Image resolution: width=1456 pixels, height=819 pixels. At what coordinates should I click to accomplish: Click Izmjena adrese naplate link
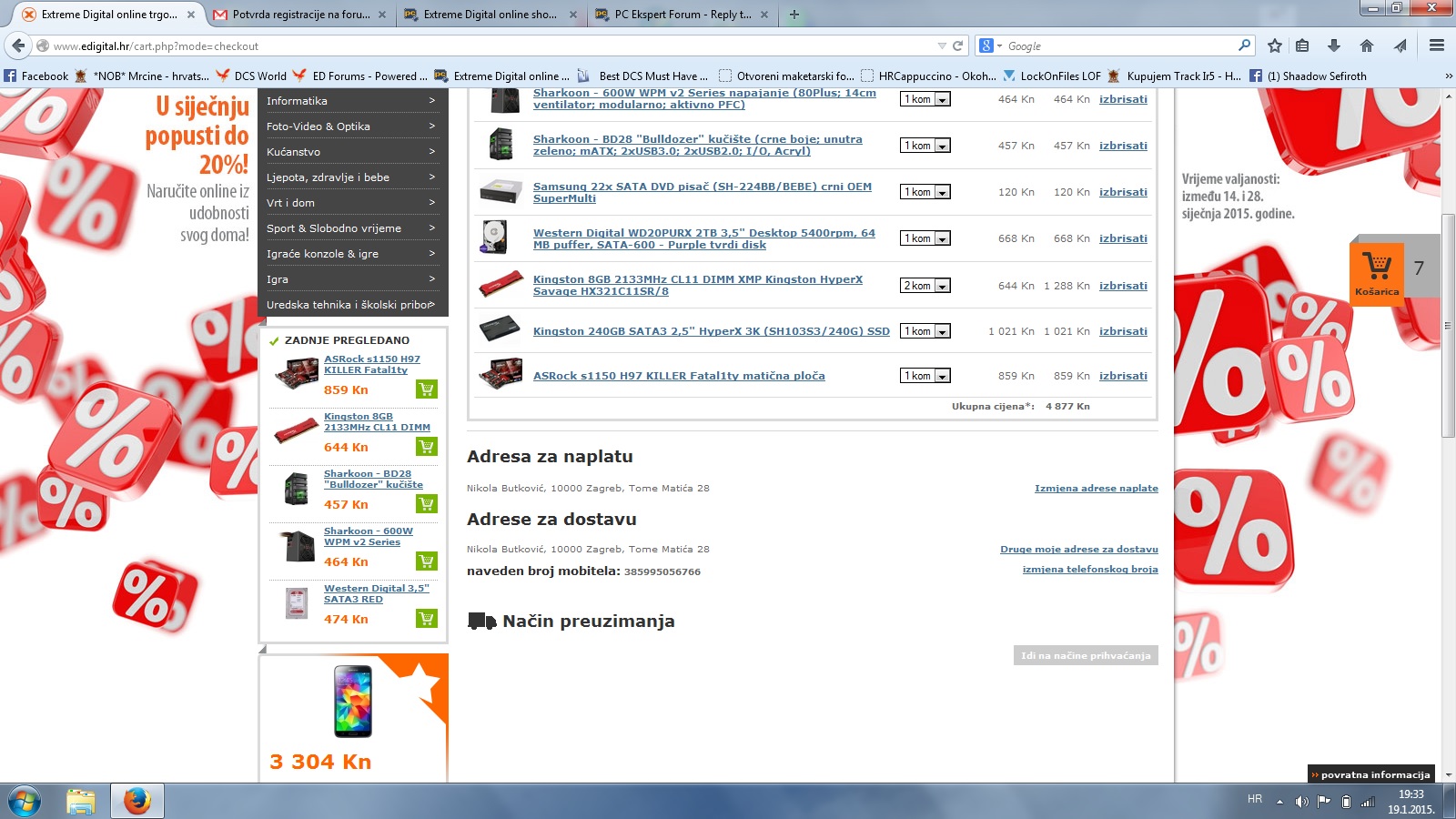point(1097,489)
